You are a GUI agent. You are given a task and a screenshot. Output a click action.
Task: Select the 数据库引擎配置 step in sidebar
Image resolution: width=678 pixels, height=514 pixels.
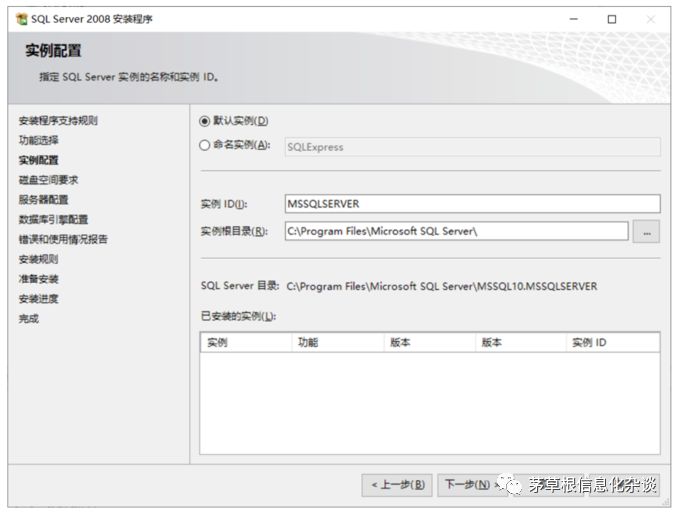[x=53, y=220]
